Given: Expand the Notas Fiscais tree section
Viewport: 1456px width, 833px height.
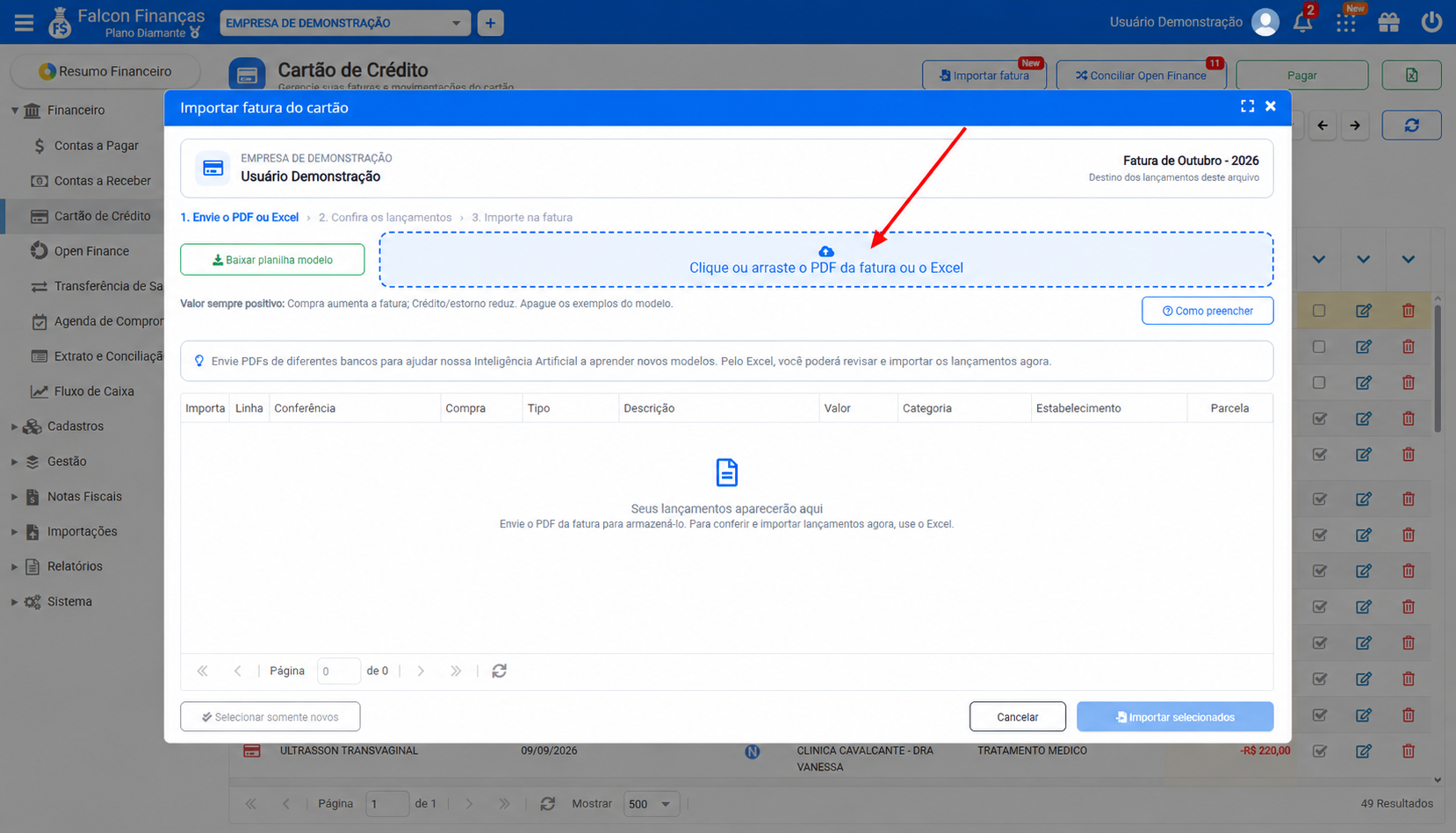Looking at the screenshot, I should pos(14,497).
